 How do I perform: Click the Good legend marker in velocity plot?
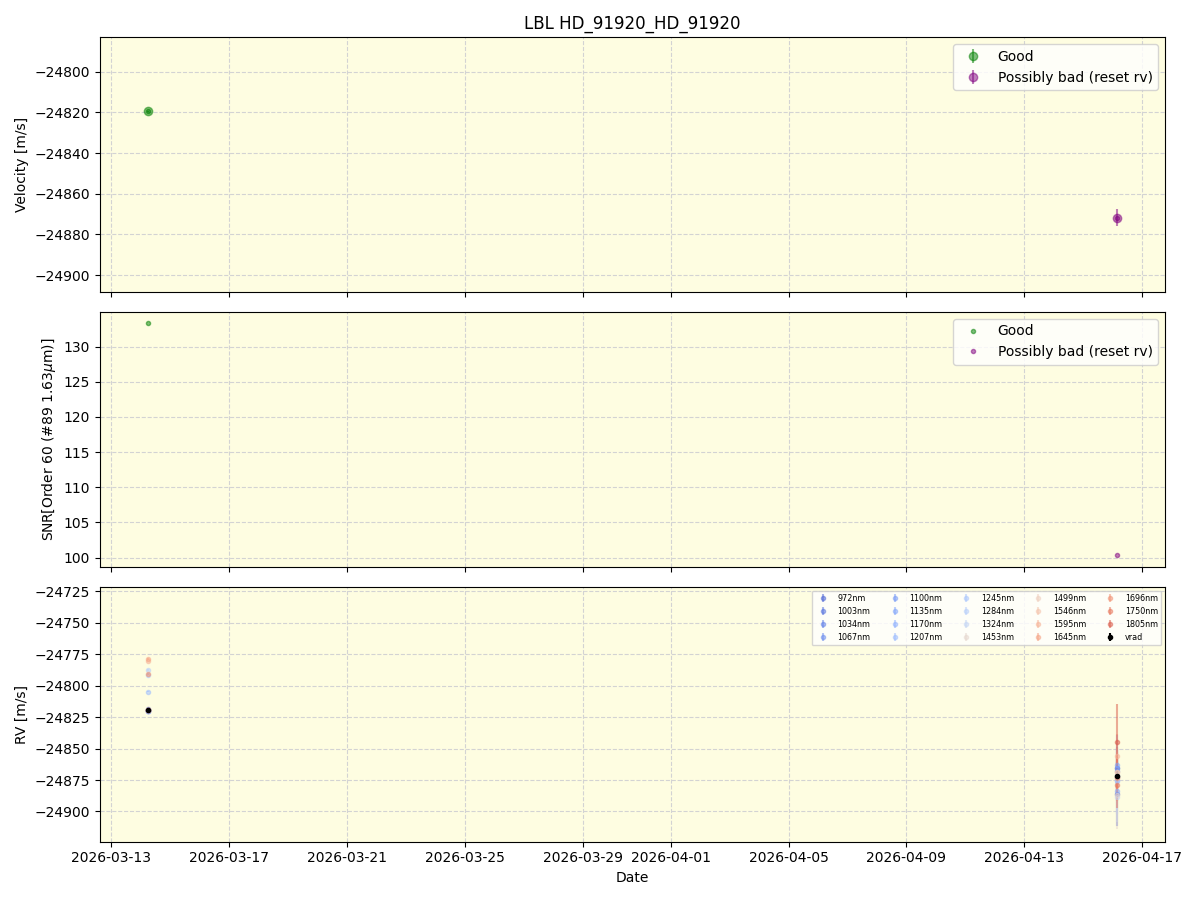(x=973, y=56)
